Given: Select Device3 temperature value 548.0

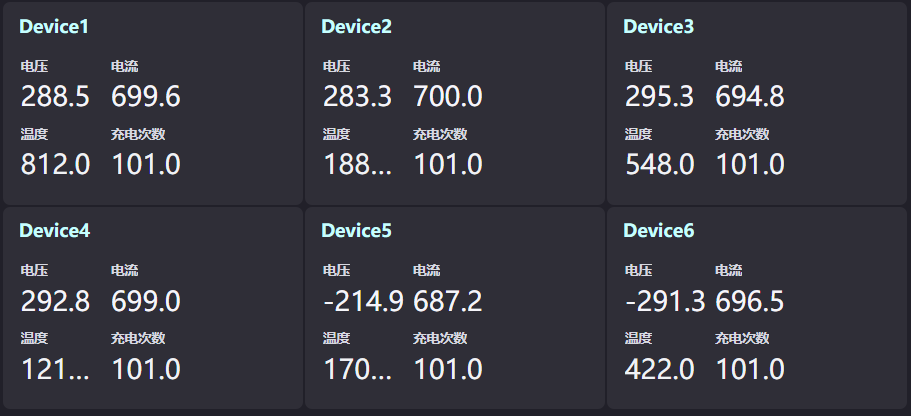Looking at the screenshot, I should click(x=659, y=165).
